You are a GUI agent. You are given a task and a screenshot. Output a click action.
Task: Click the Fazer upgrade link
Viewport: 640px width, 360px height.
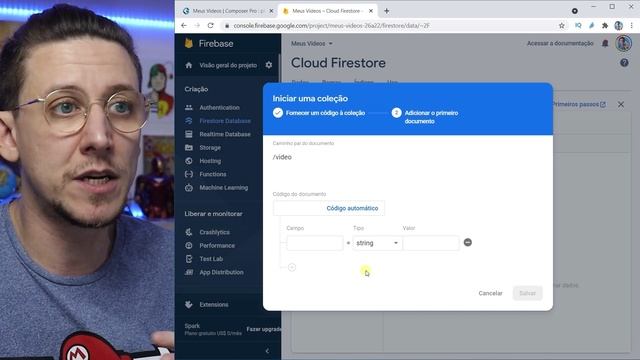pos(263,329)
